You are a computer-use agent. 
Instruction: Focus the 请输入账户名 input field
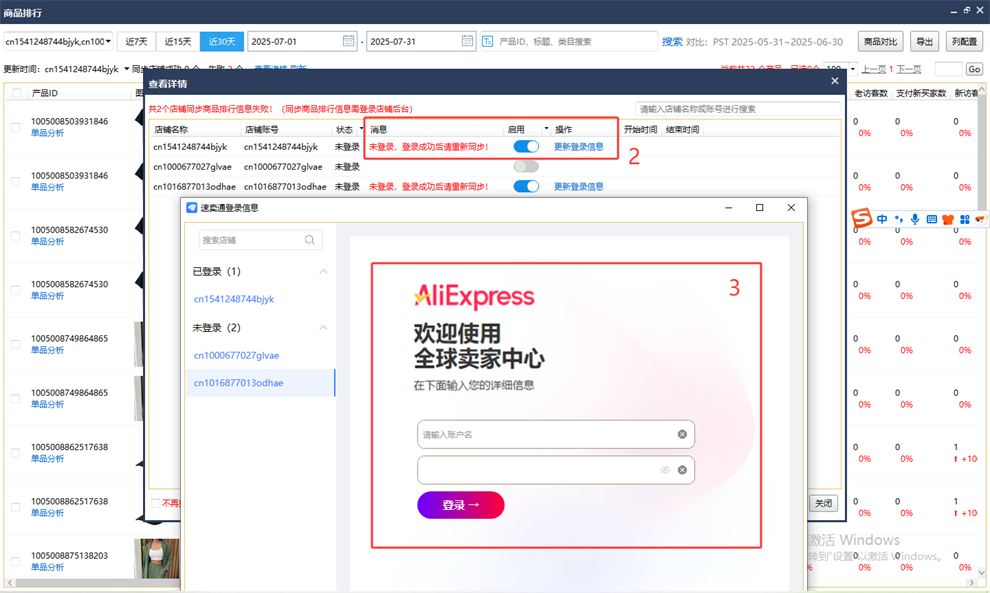(x=556, y=434)
